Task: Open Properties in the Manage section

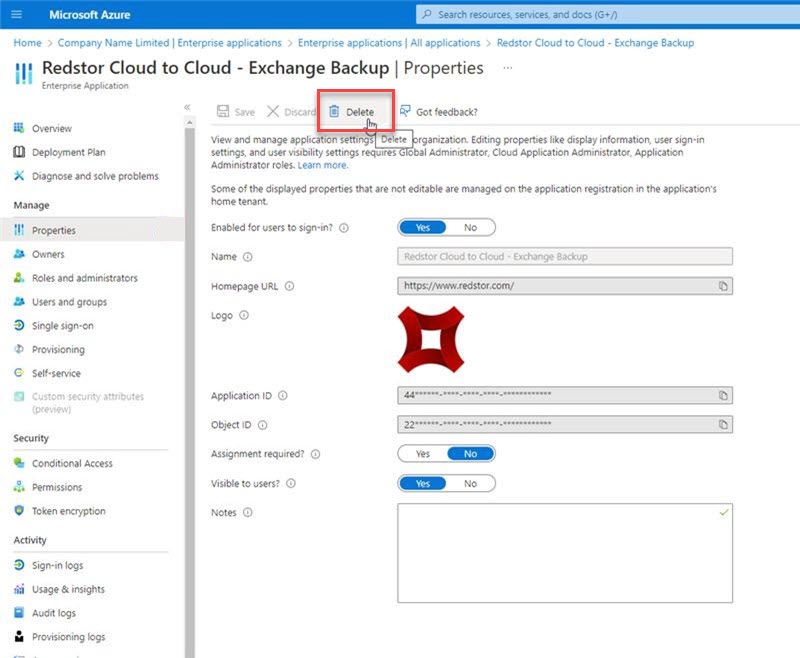Action: (x=92, y=230)
